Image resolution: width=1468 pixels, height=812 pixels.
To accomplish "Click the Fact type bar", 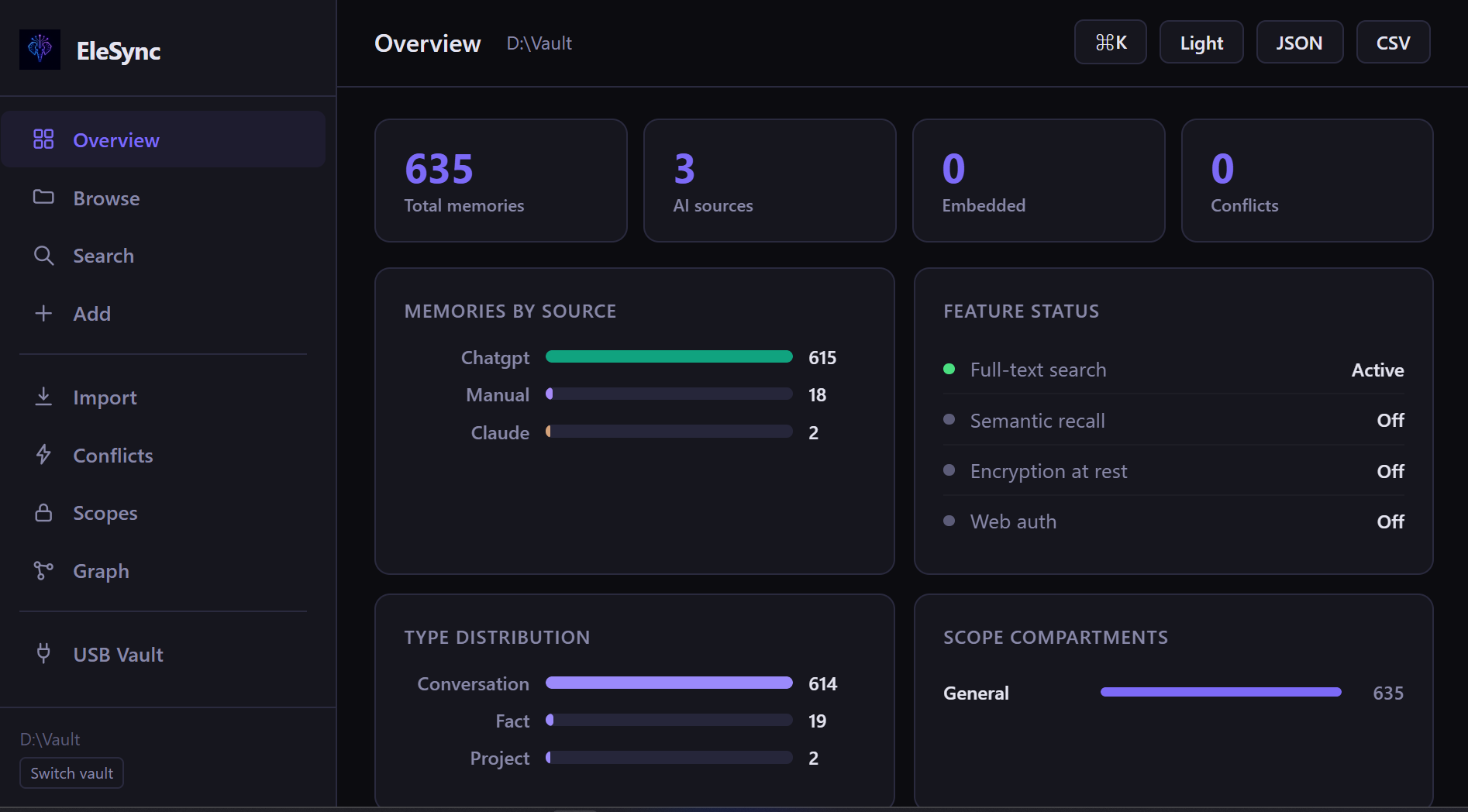I will 669,720.
